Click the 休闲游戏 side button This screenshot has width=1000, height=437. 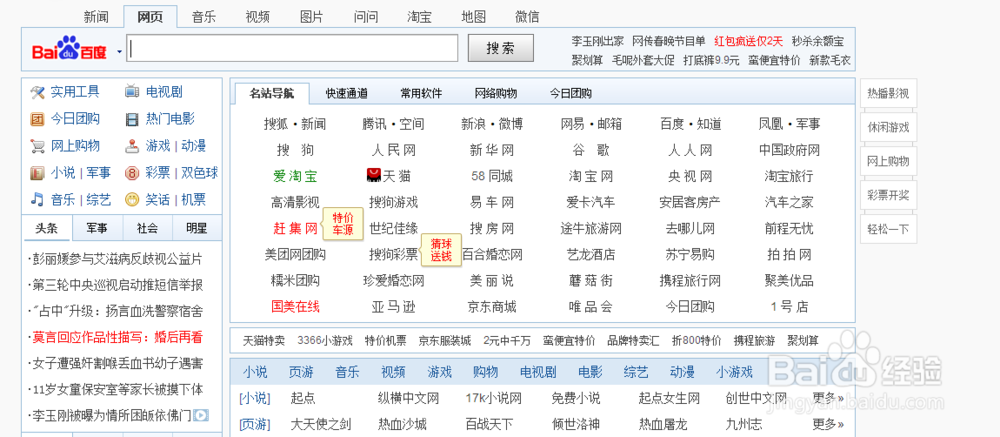click(888, 128)
